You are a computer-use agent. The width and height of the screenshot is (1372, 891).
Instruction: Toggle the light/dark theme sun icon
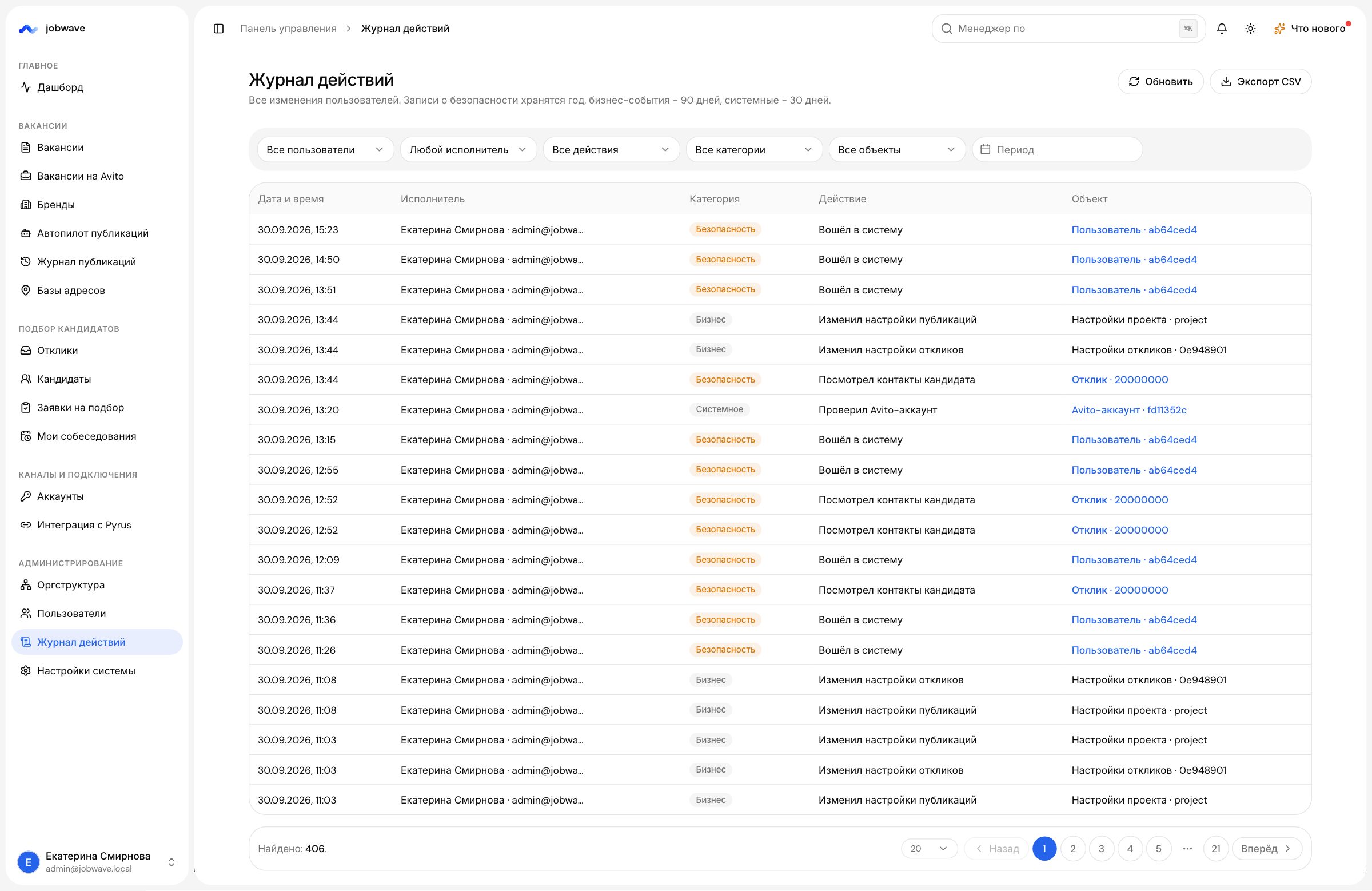[1250, 28]
